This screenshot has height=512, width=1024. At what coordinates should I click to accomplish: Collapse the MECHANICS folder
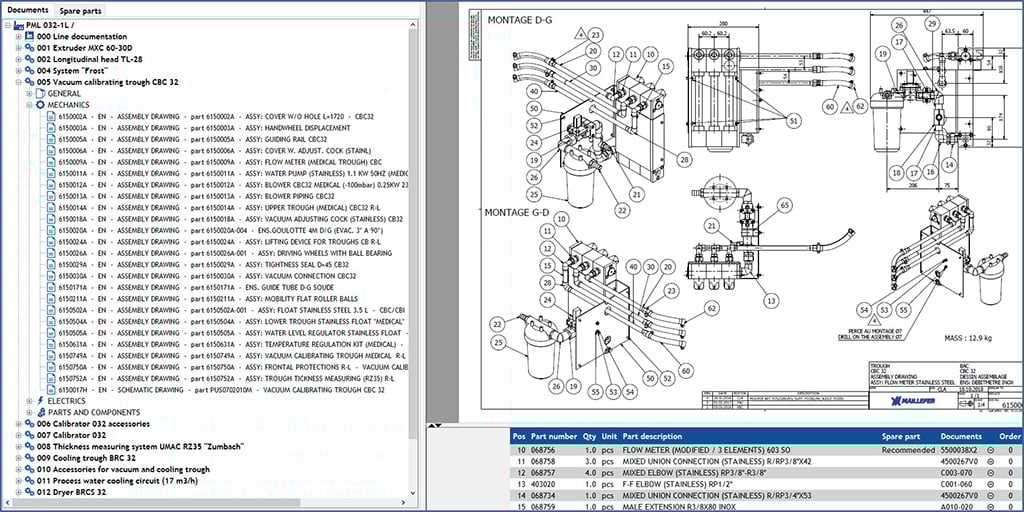(29, 105)
